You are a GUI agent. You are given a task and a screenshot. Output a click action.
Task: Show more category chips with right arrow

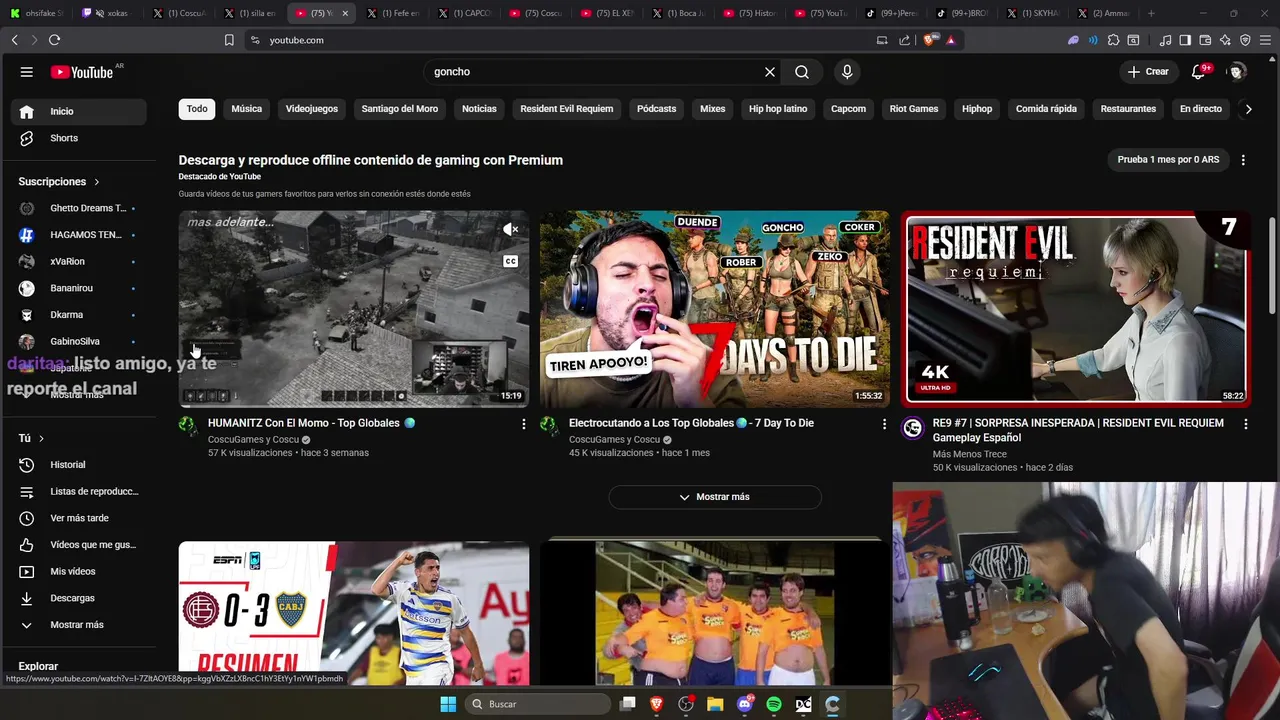pyautogui.click(x=1248, y=109)
